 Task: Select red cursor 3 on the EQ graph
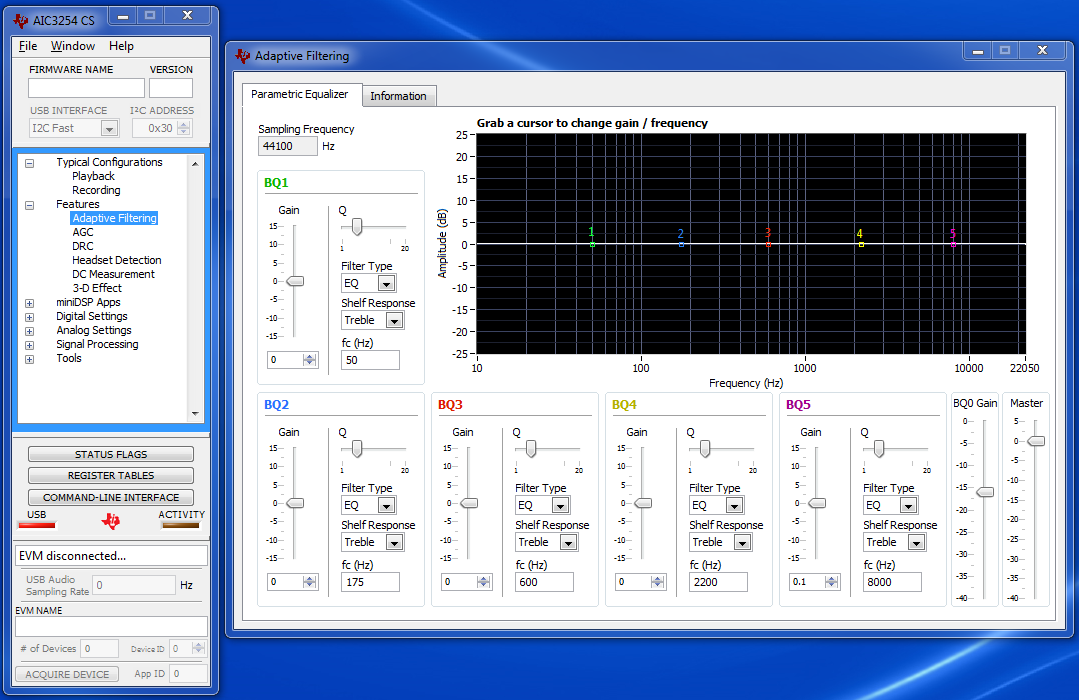[x=768, y=244]
